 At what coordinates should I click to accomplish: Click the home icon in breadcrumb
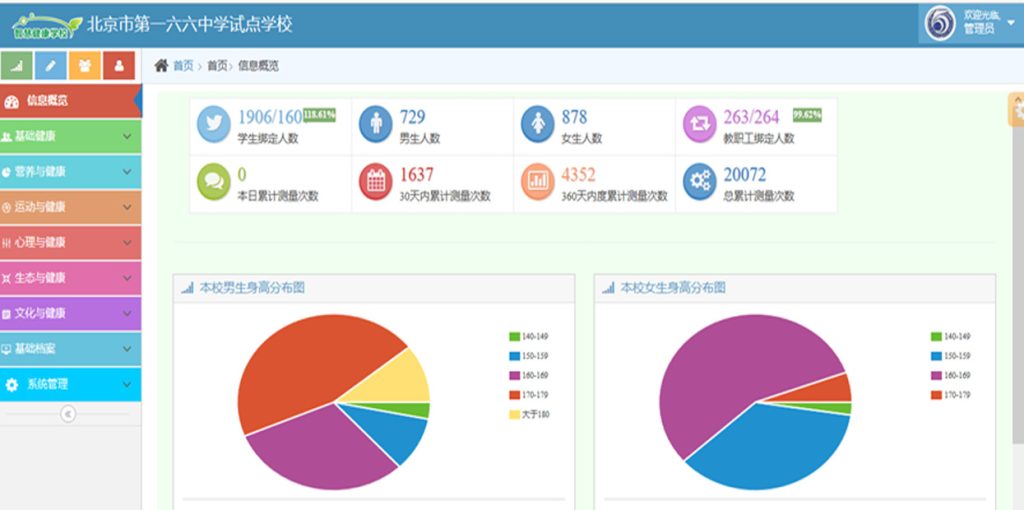point(161,66)
